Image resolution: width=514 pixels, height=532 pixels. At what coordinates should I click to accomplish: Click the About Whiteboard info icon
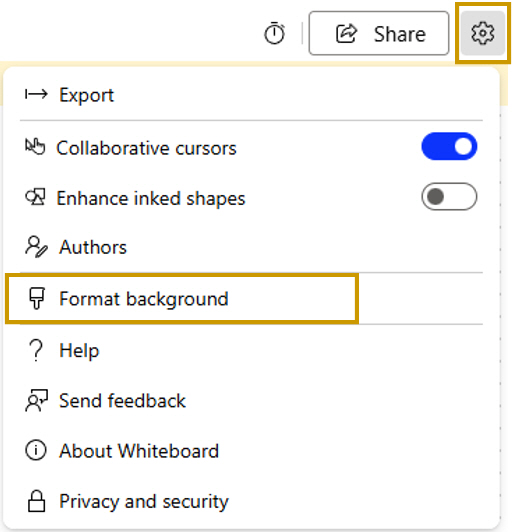coord(36,450)
